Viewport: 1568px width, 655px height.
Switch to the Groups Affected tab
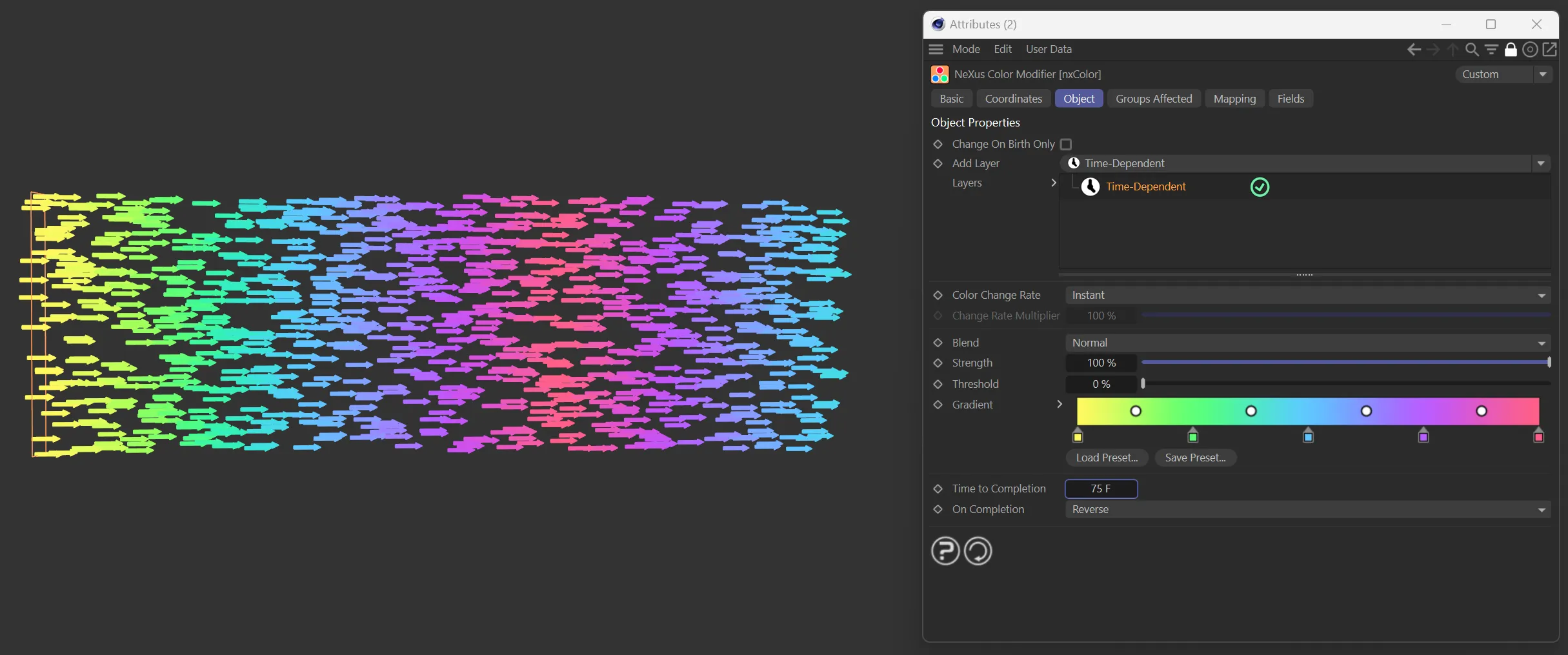1154,99
